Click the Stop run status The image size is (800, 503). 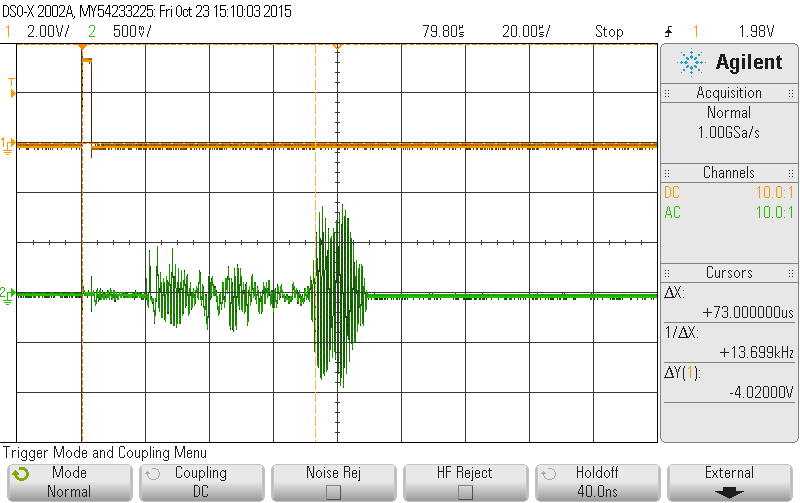pyautogui.click(x=609, y=32)
